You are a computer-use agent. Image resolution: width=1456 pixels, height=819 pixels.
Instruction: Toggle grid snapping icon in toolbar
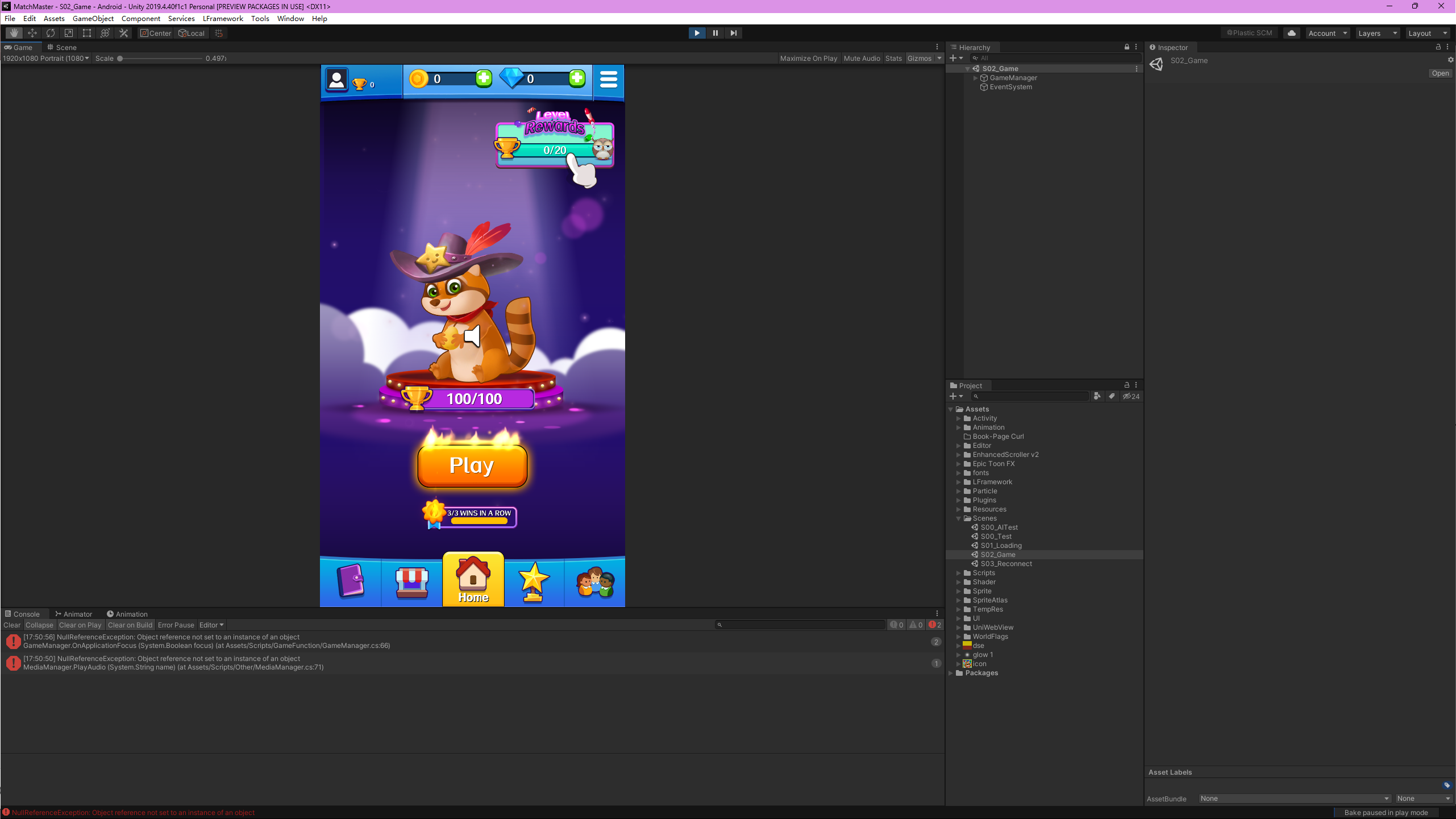pyautogui.click(x=219, y=33)
